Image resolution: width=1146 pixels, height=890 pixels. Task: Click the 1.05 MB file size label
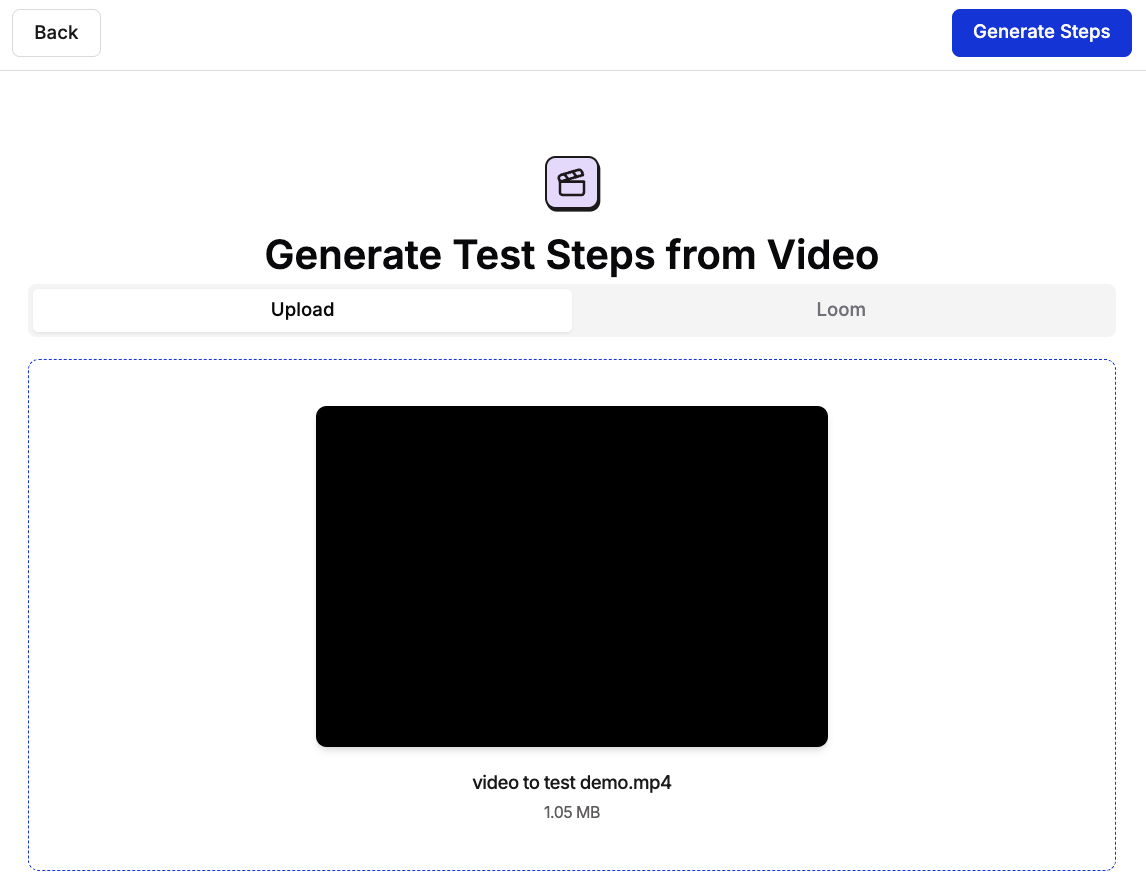click(x=571, y=812)
